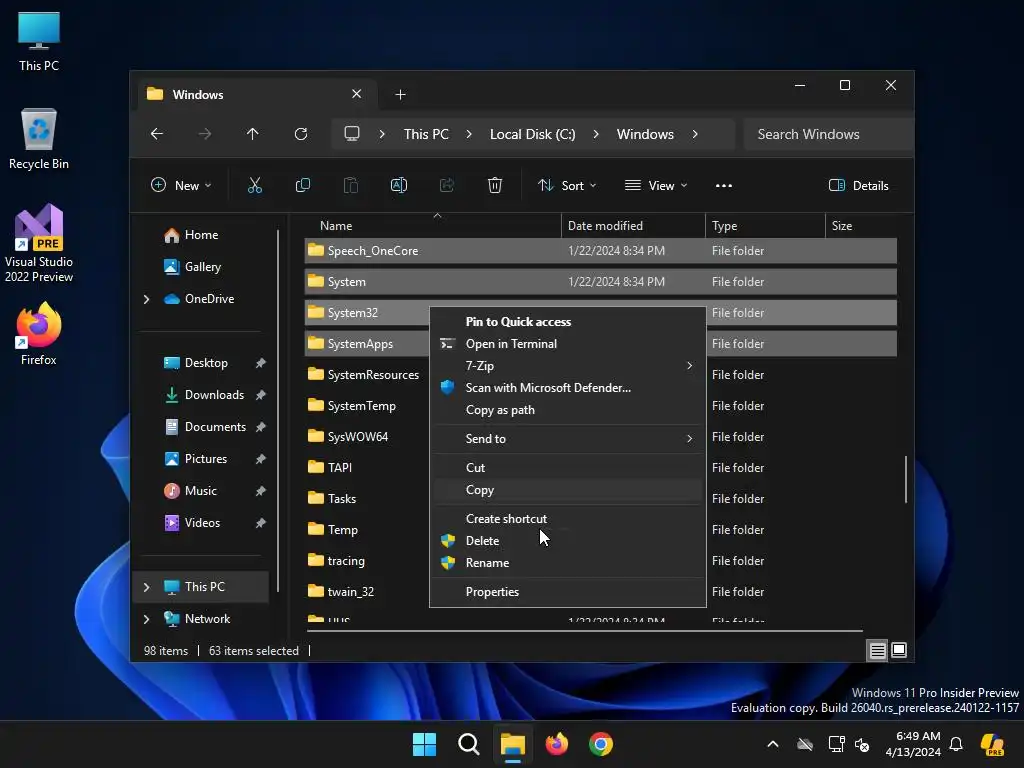Sort by the Name column header
The height and width of the screenshot is (768, 1024).
click(432, 226)
